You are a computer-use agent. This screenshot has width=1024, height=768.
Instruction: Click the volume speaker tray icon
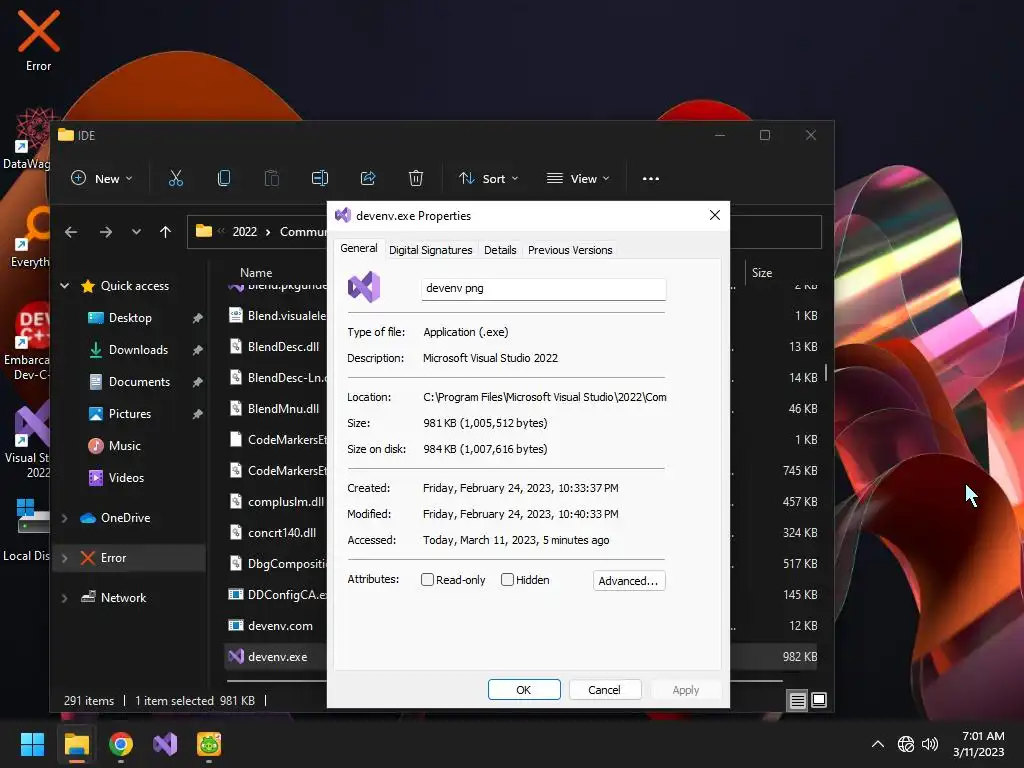[929, 744]
